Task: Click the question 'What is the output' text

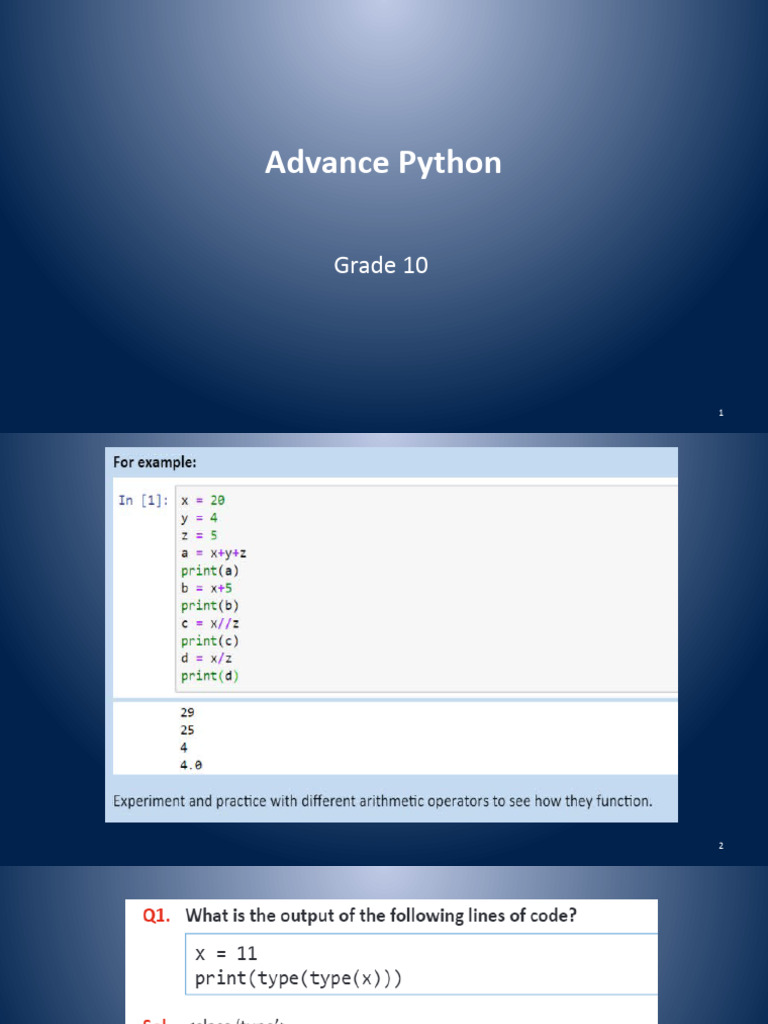Action: click(x=381, y=916)
